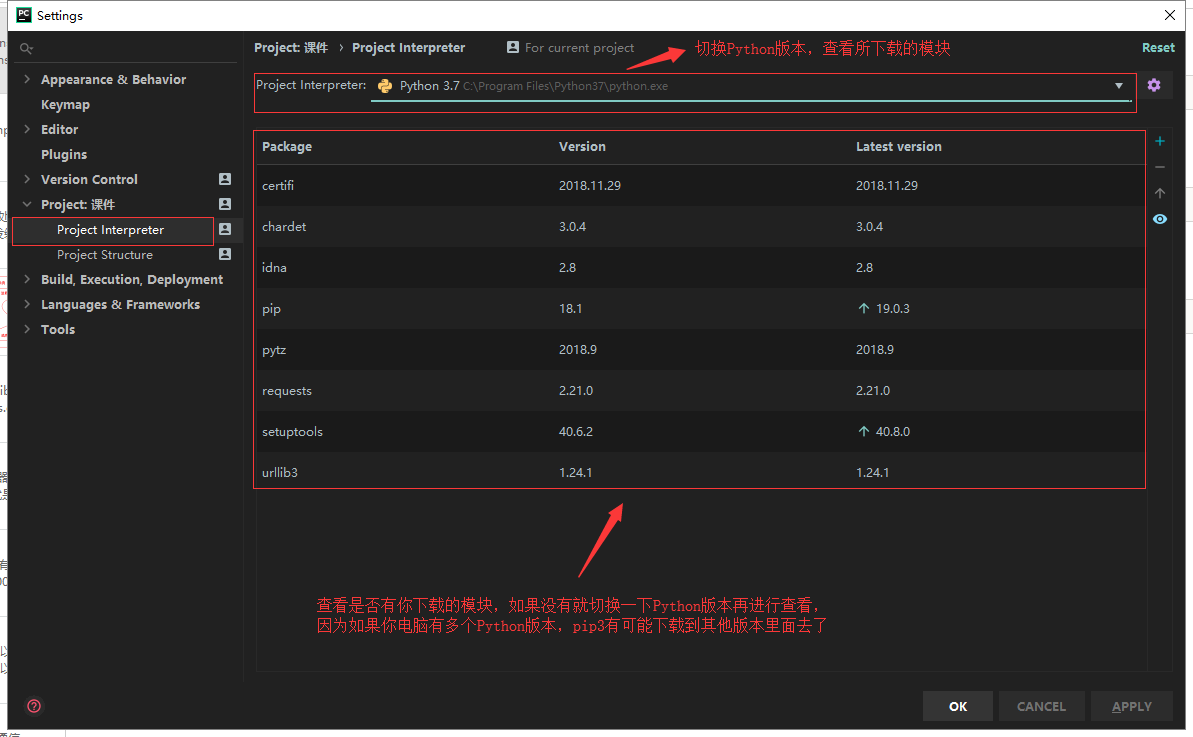Click the Cancel button
1193x737 pixels.
[1041, 707]
